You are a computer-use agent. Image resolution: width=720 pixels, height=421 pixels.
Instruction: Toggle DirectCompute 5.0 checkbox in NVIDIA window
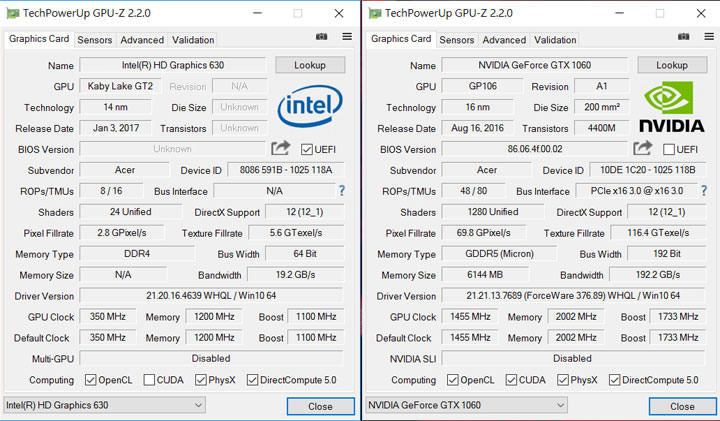pyautogui.click(x=613, y=380)
